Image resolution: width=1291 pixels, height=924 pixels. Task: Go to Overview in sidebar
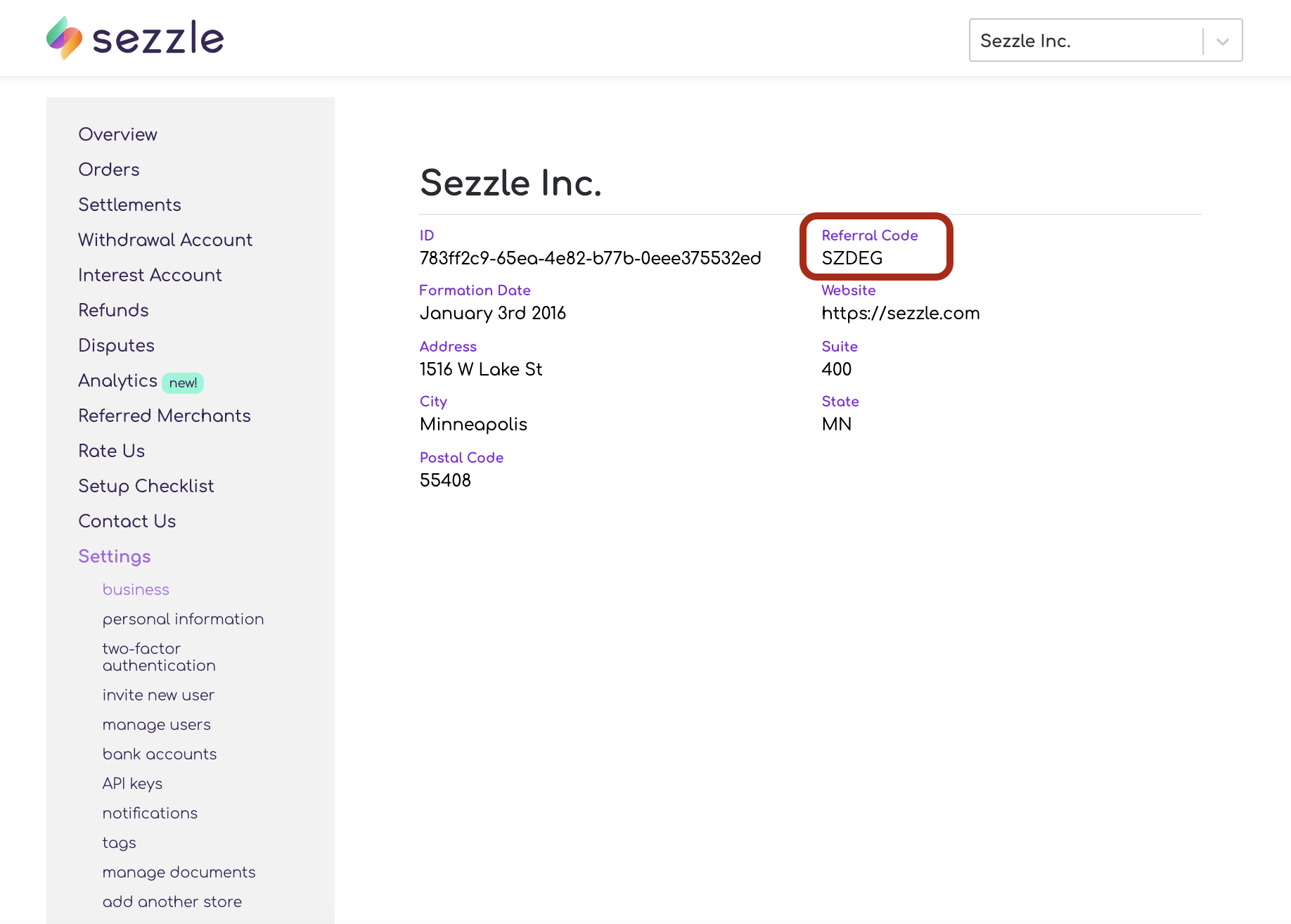click(x=117, y=134)
